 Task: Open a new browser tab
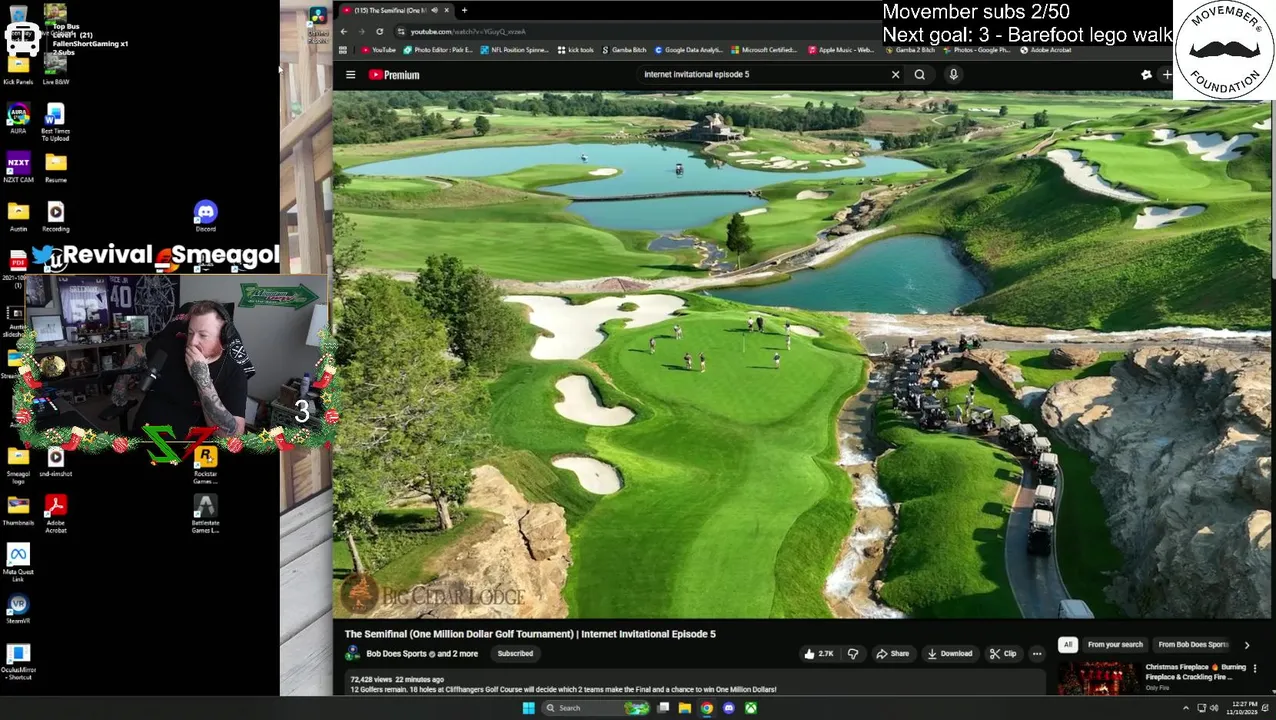[x=464, y=10]
